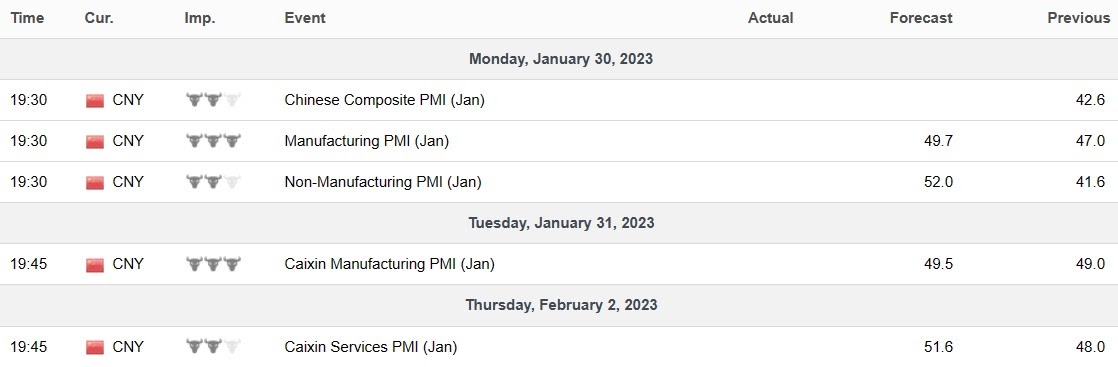The width and height of the screenshot is (1118, 367).
Task: Click the Forecast column header
Action: click(920, 19)
